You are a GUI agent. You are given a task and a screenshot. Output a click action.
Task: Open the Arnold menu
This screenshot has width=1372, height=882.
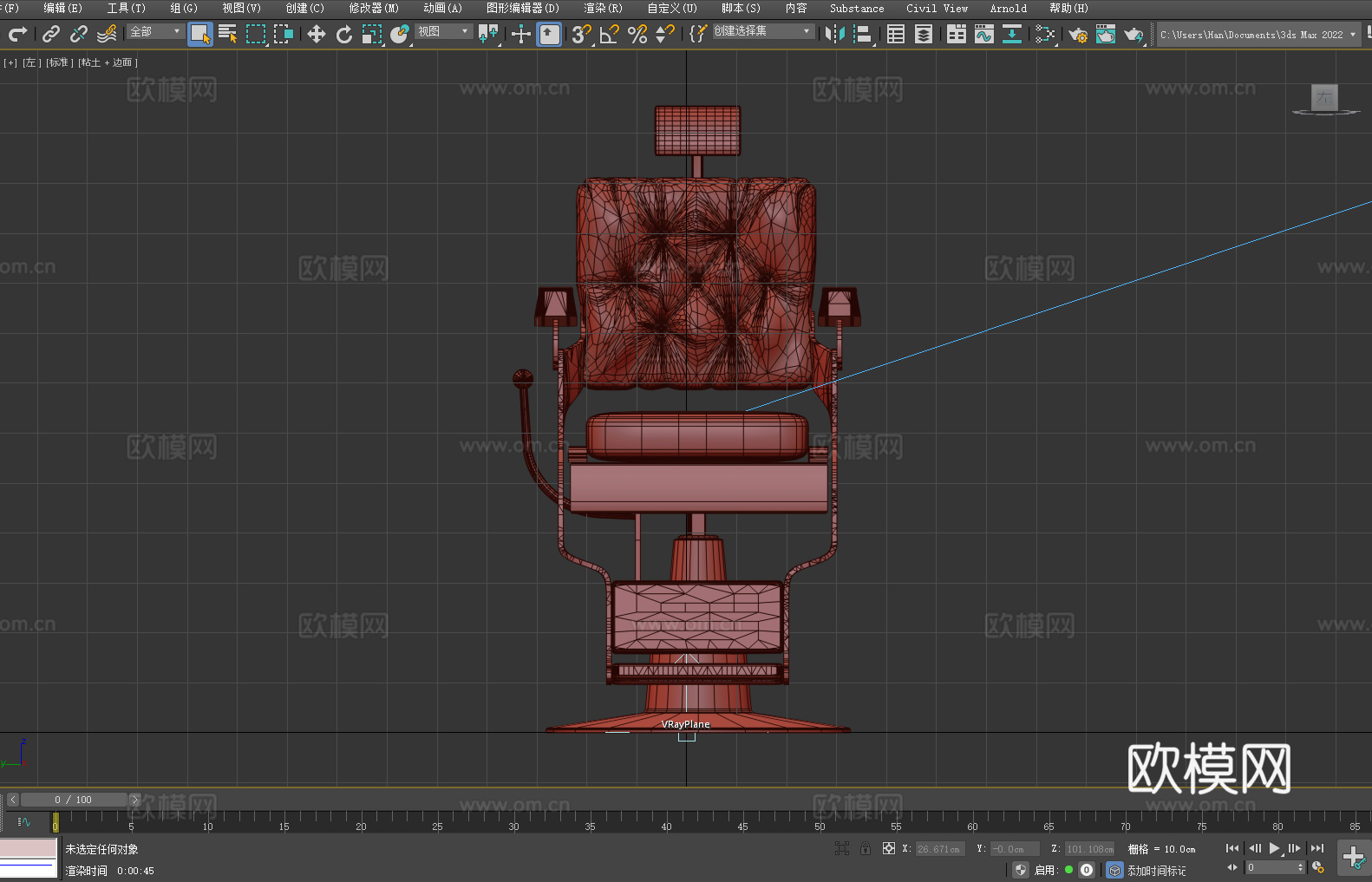(1008, 9)
